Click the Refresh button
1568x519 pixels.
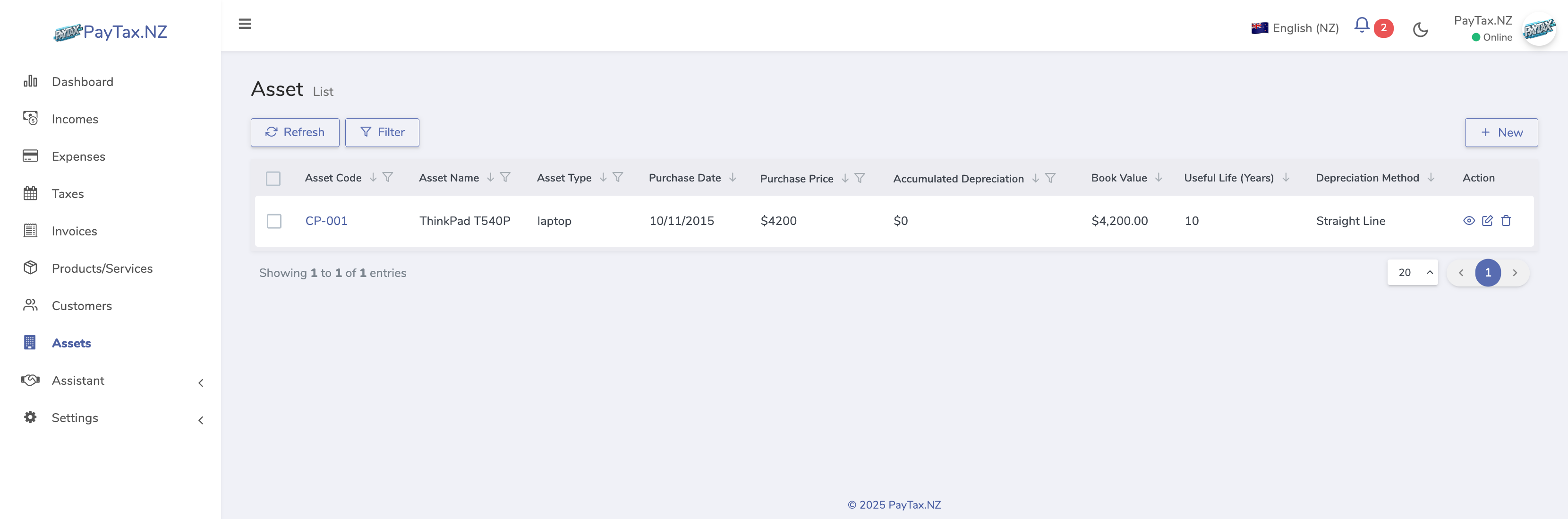tap(295, 132)
